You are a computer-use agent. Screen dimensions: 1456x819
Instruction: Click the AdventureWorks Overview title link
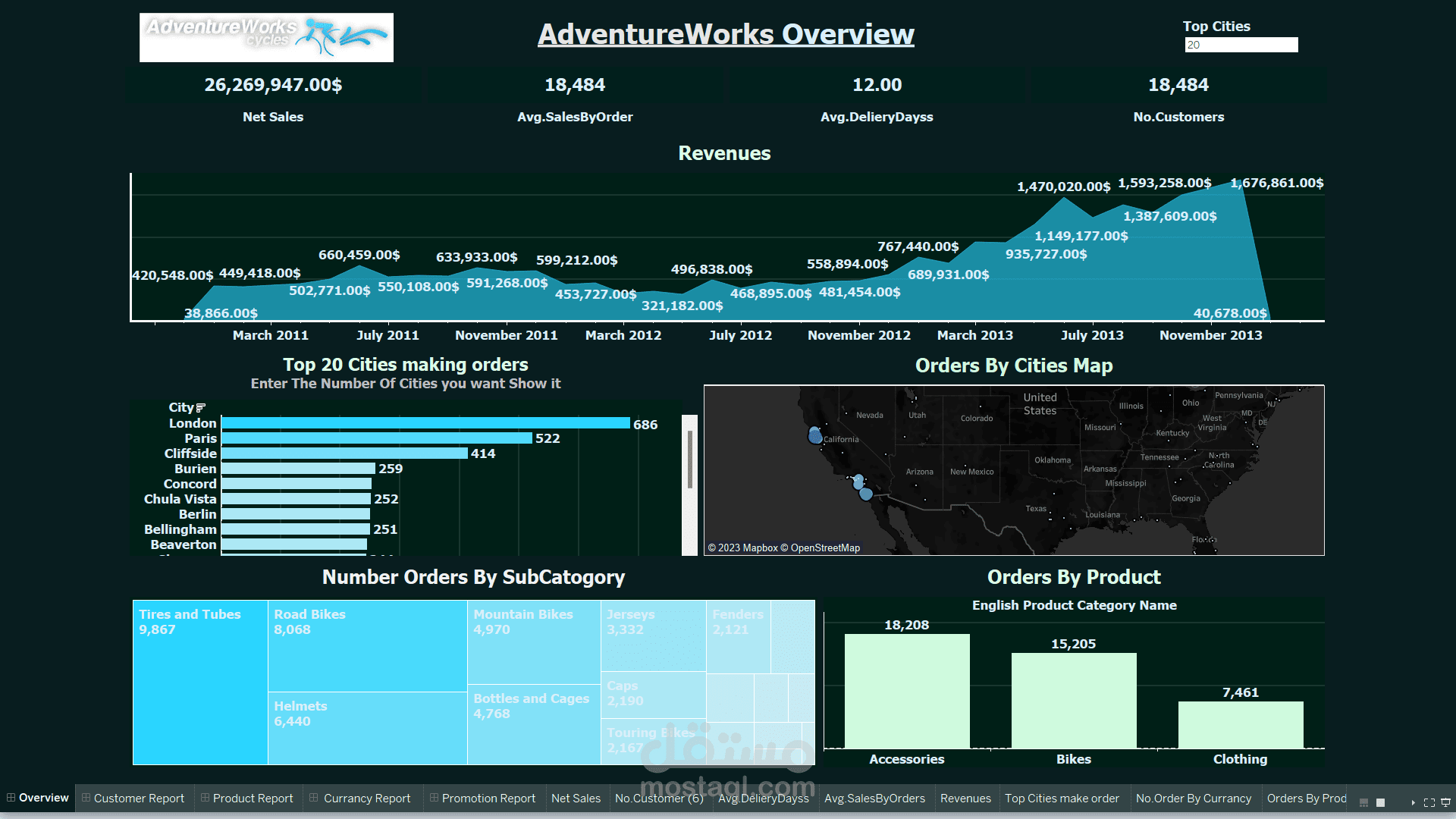coord(726,34)
